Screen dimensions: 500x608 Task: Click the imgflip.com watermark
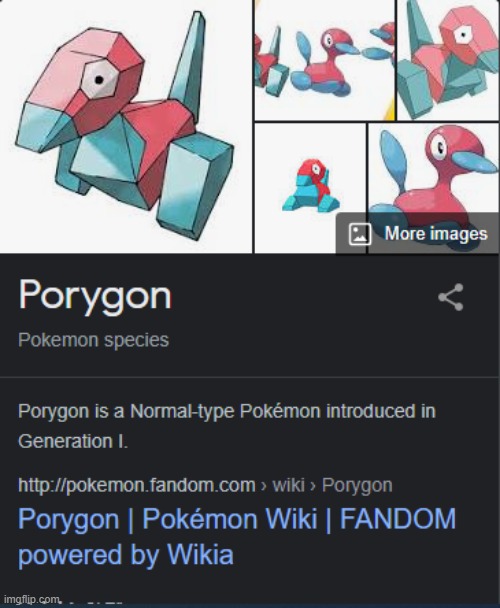[x=32, y=599]
